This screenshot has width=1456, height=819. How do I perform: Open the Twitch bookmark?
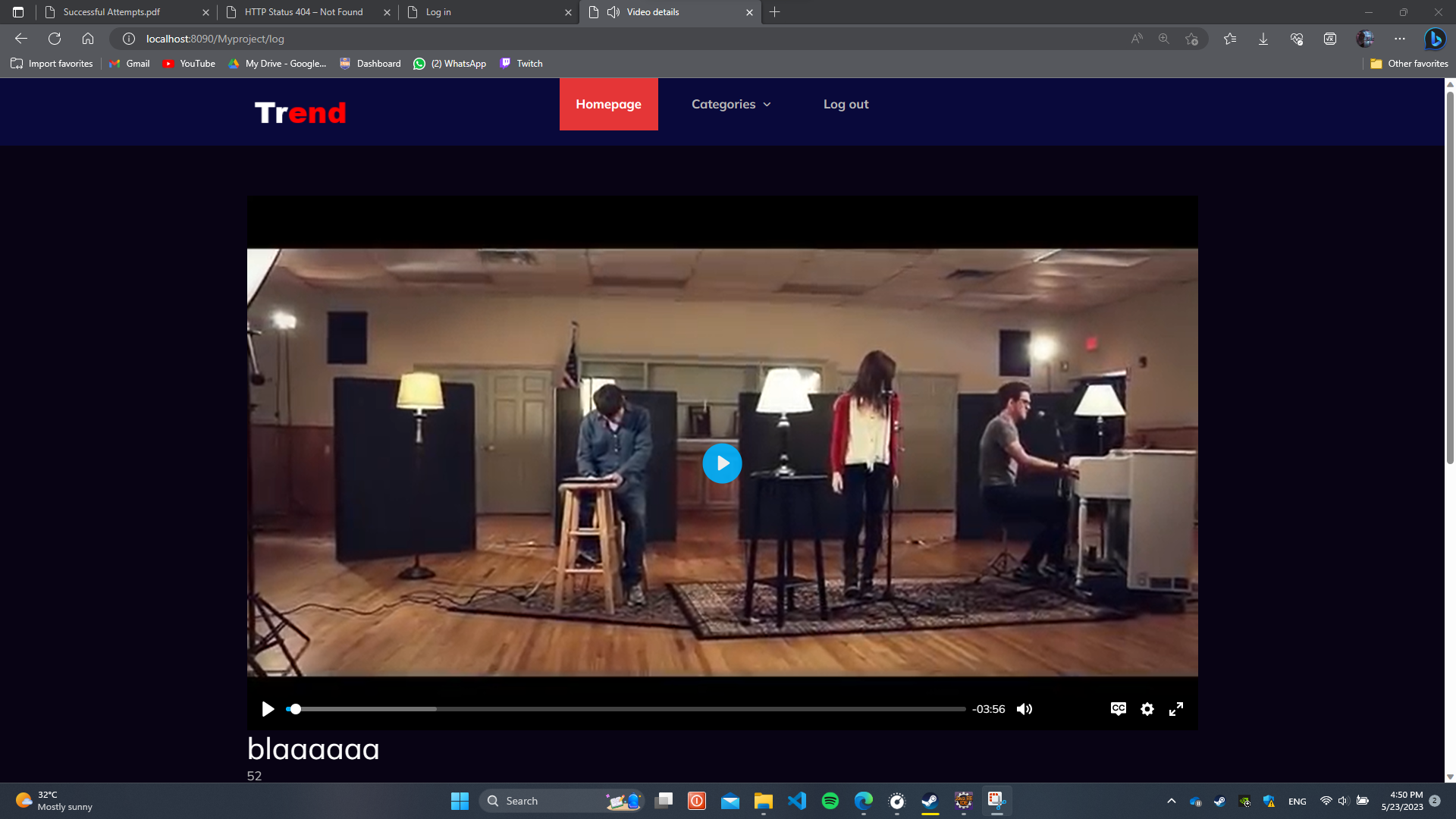tap(522, 64)
